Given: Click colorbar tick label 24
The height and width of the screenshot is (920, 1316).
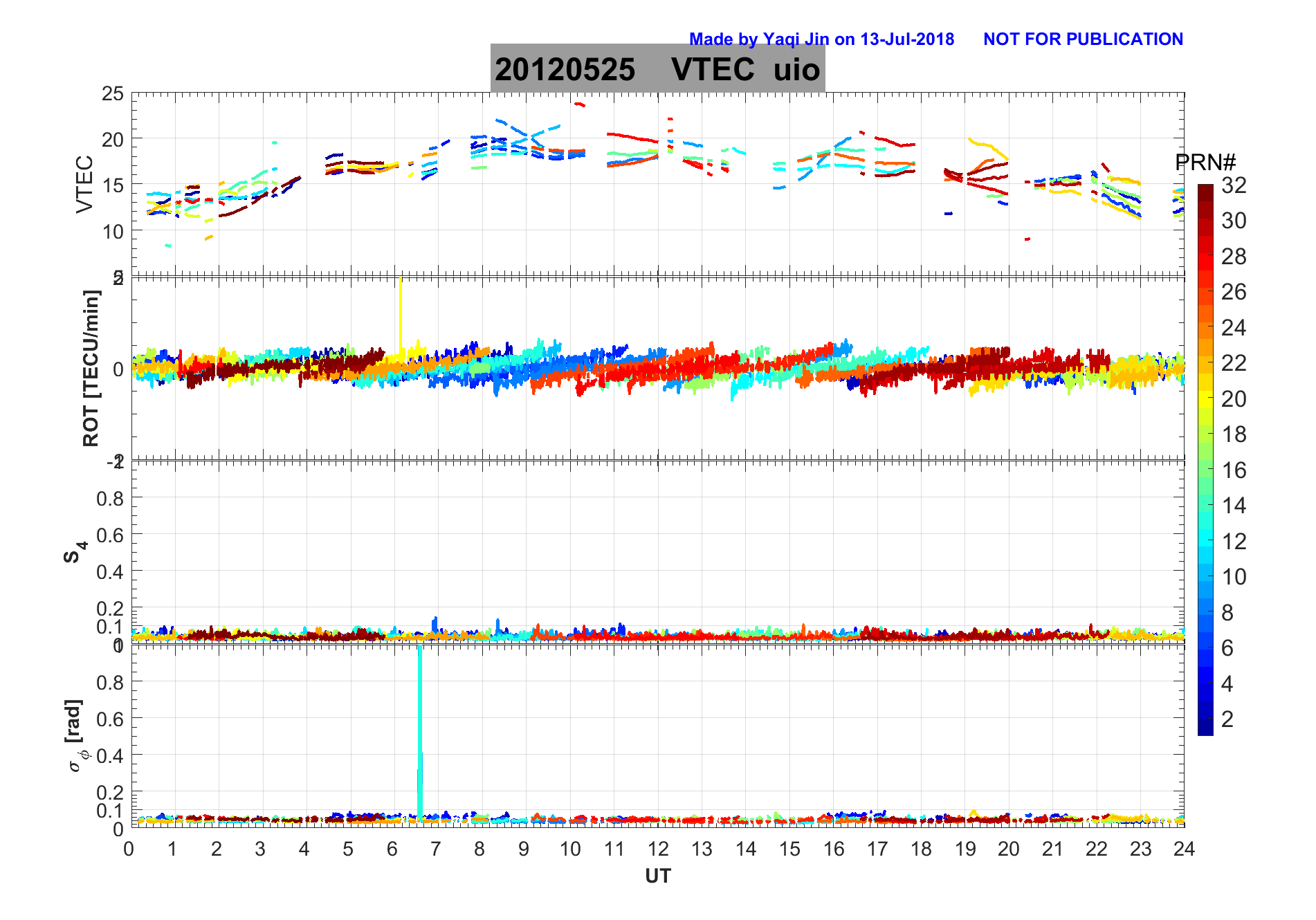Looking at the screenshot, I should click(x=1234, y=327).
